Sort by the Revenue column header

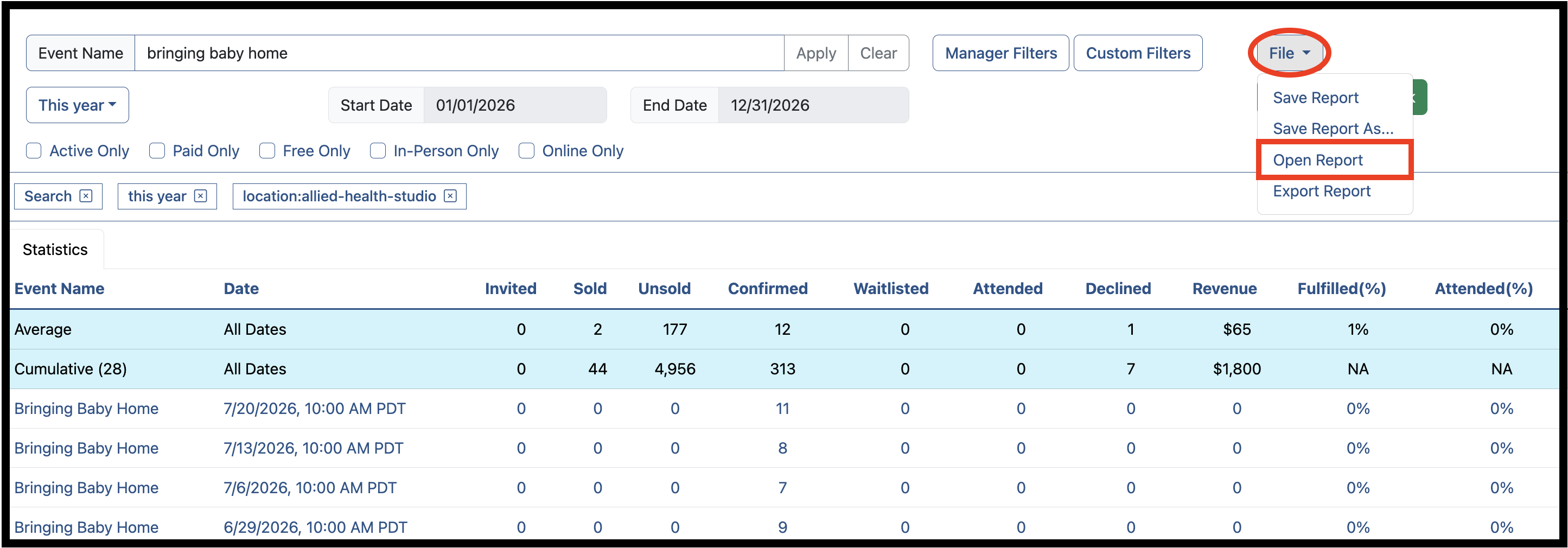pyautogui.click(x=1224, y=288)
